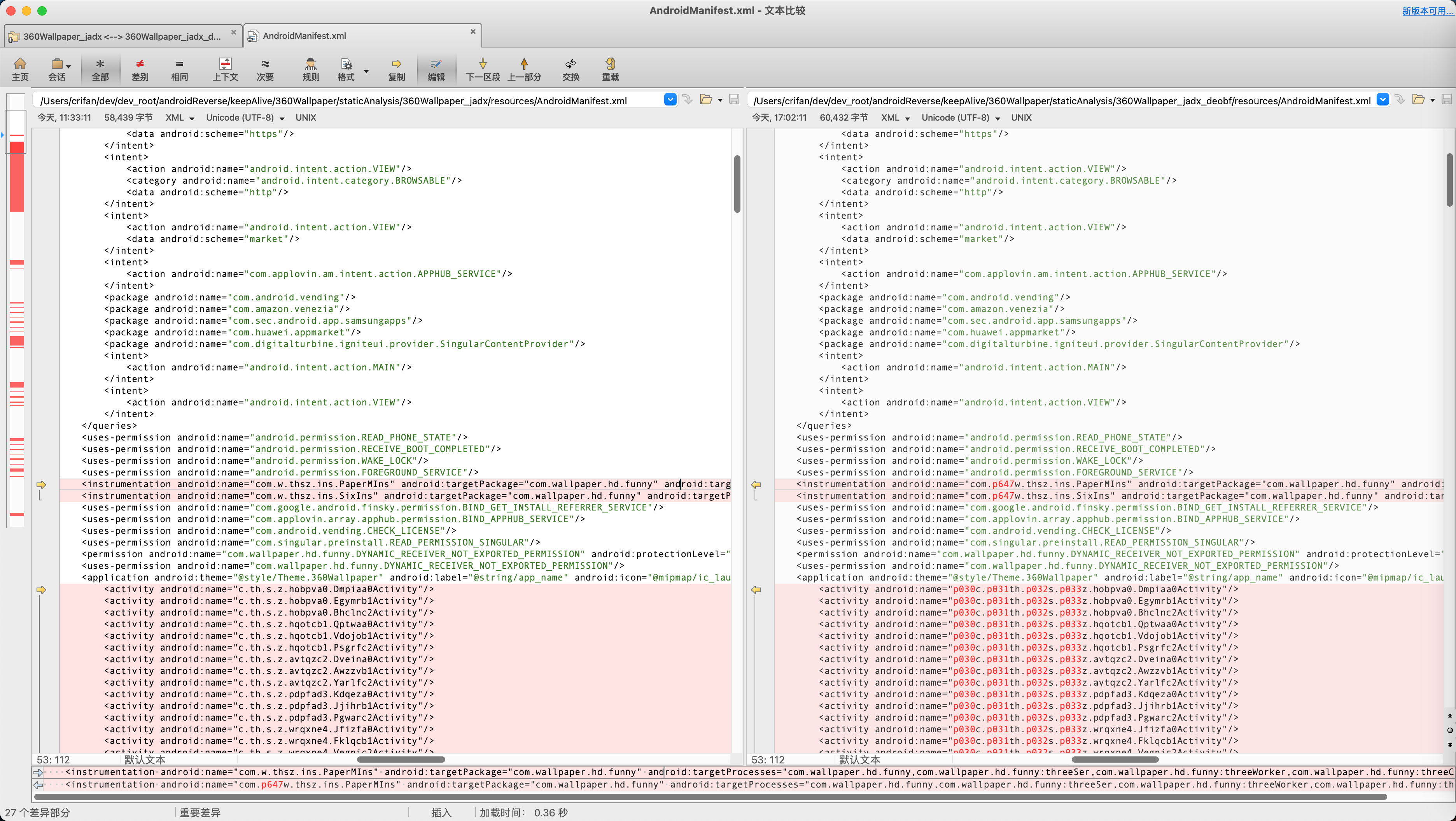The width and height of the screenshot is (1456, 821).
Task: Toggle the 编辑 edit mode button
Action: click(x=436, y=69)
